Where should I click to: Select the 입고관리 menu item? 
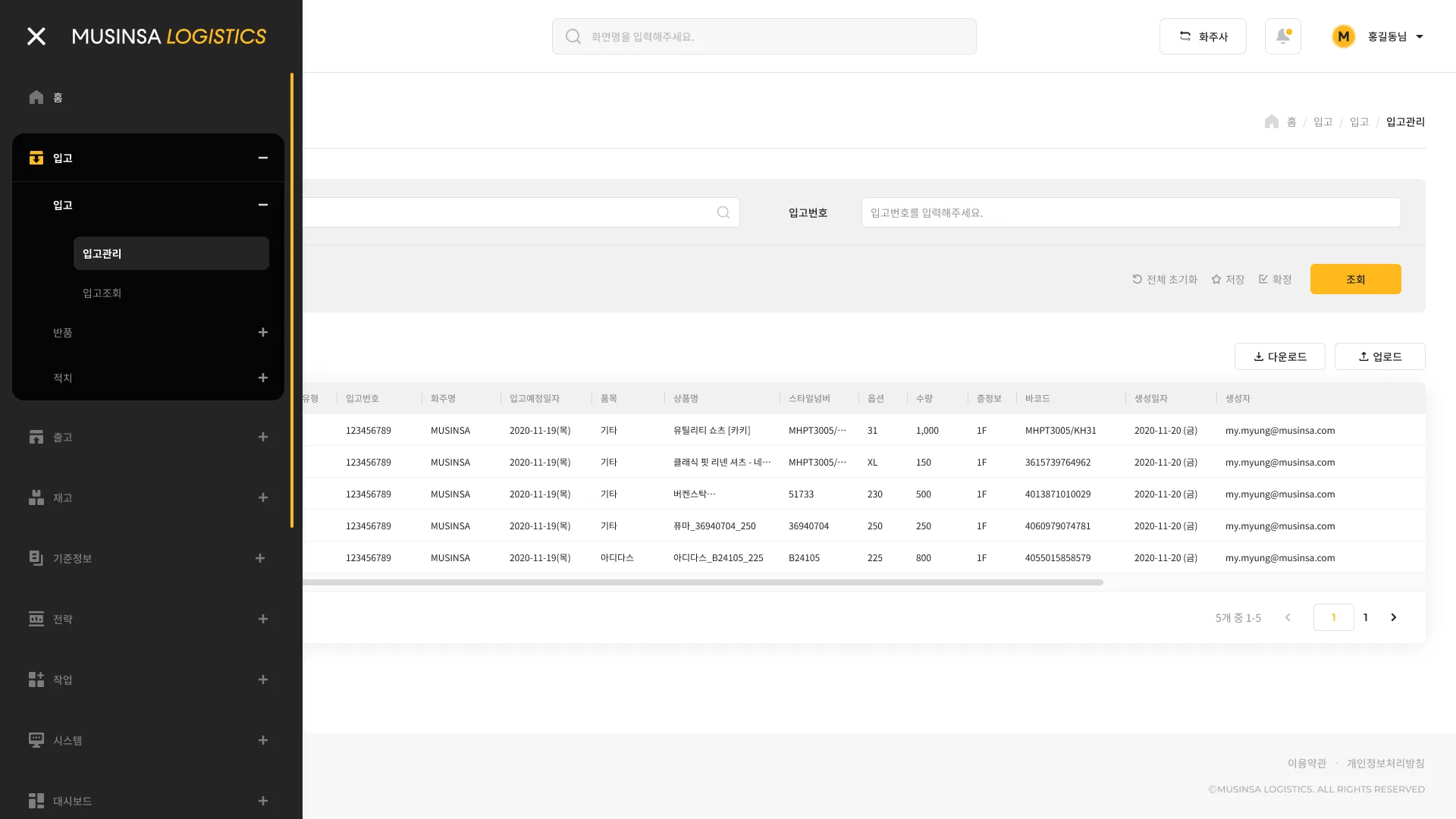(x=171, y=253)
